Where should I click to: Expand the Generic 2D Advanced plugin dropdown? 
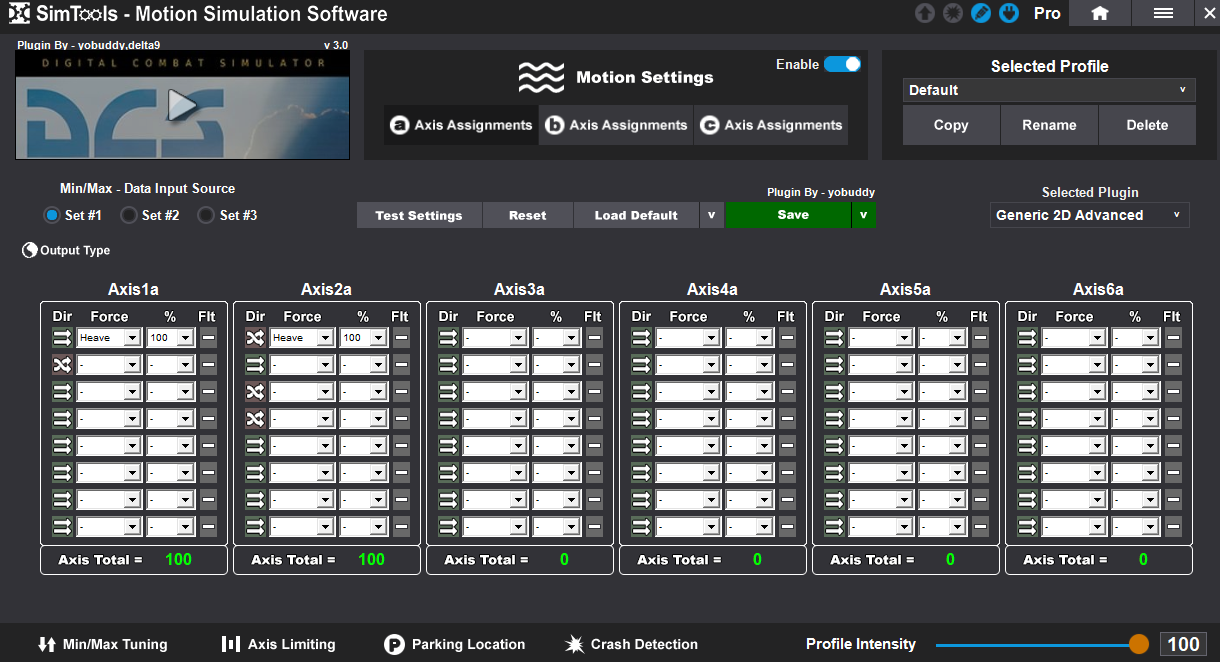click(1089, 215)
